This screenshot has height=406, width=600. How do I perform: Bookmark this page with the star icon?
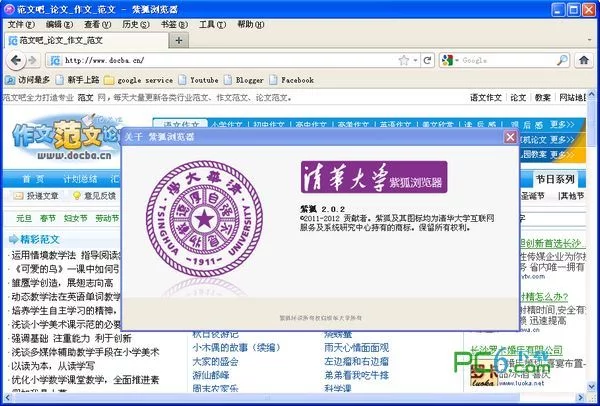[404, 60]
